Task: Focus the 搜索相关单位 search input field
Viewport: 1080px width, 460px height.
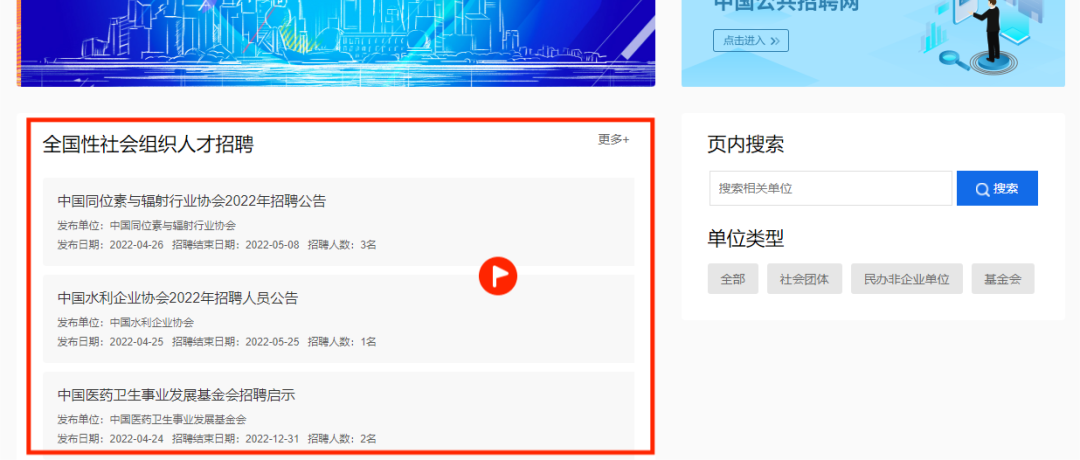Action: coord(830,188)
